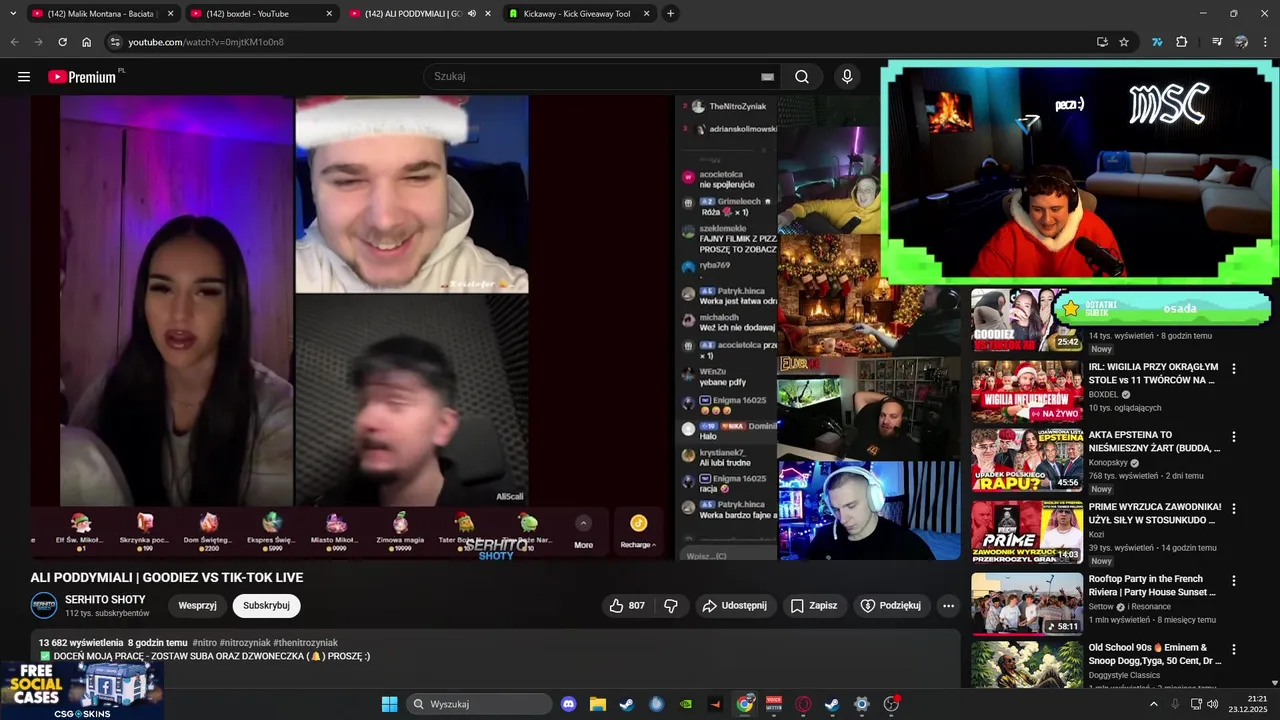The width and height of the screenshot is (1280, 720).
Task: Open browser extensions puzzle icon
Action: [x=1182, y=42]
